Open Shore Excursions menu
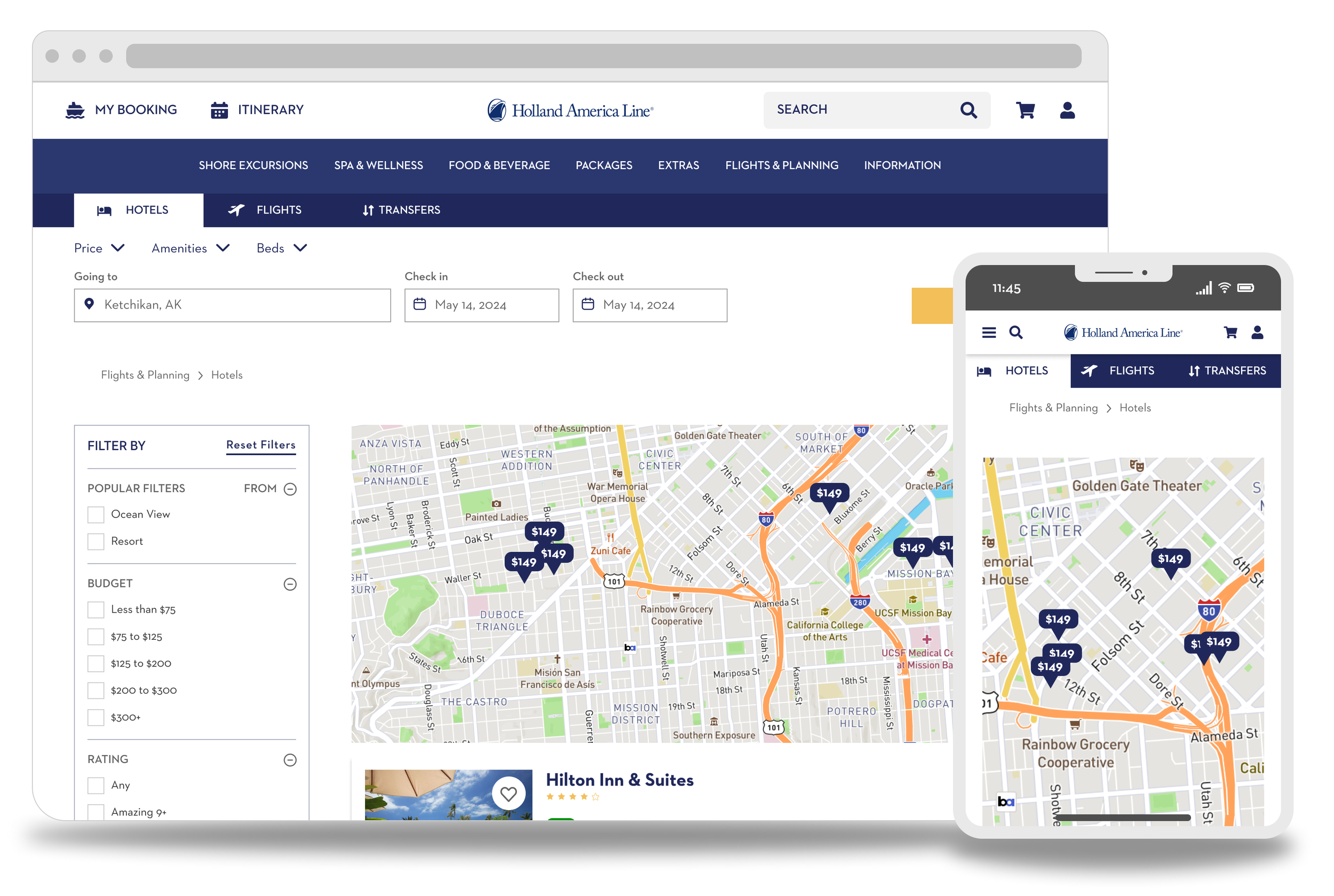This screenshot has width=1334, height=896. 253,165
